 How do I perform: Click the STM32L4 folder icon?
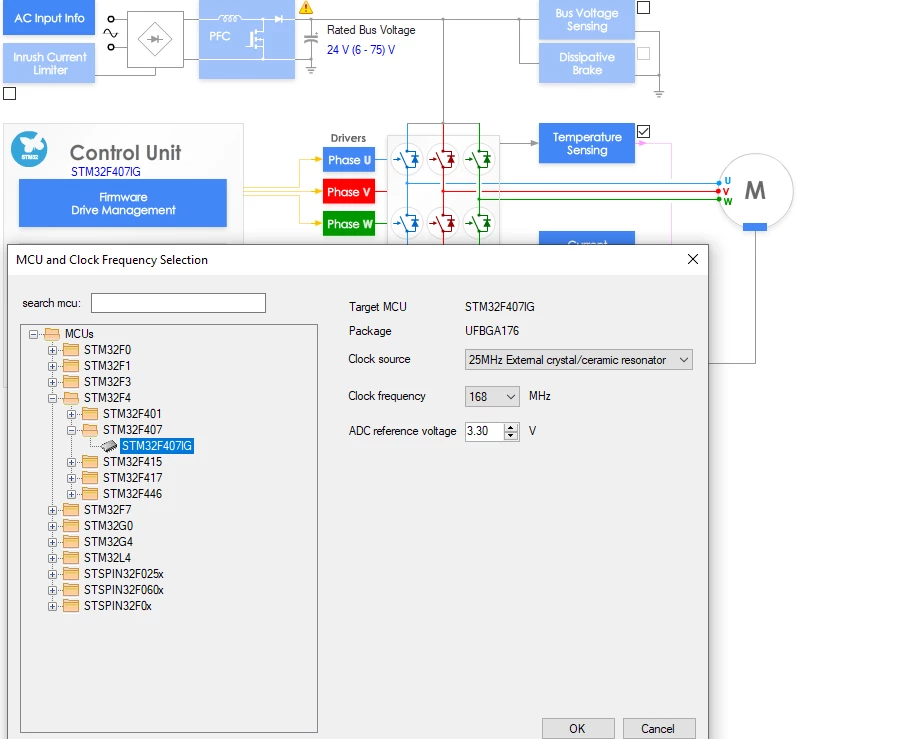(x=71, y=558)
